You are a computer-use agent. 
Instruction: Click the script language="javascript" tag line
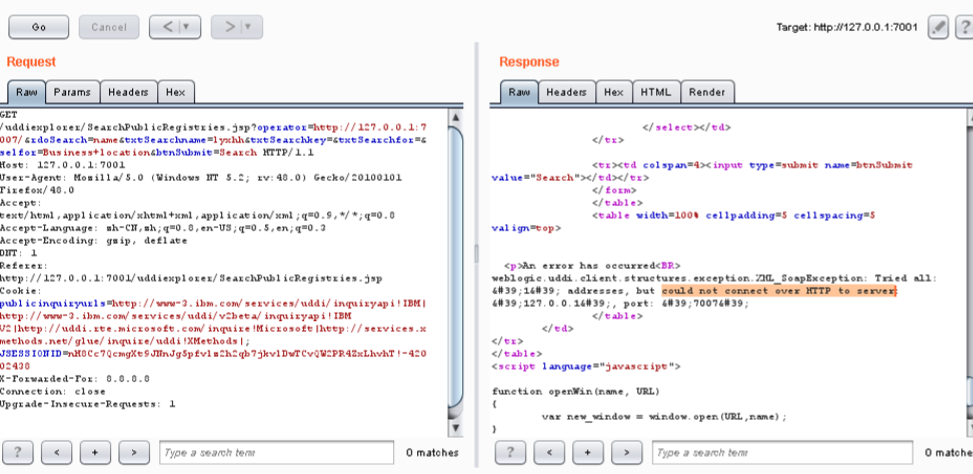[586, 366]
